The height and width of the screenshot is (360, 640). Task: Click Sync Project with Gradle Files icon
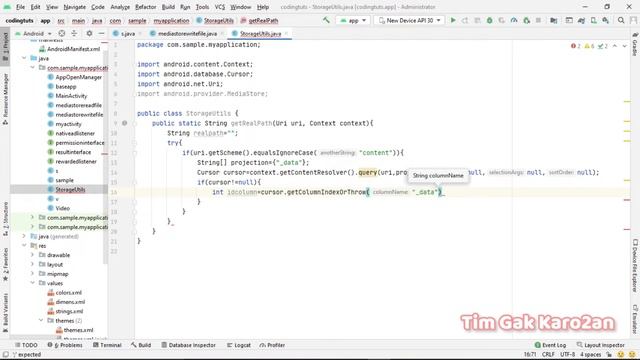(x=581, y=20)
